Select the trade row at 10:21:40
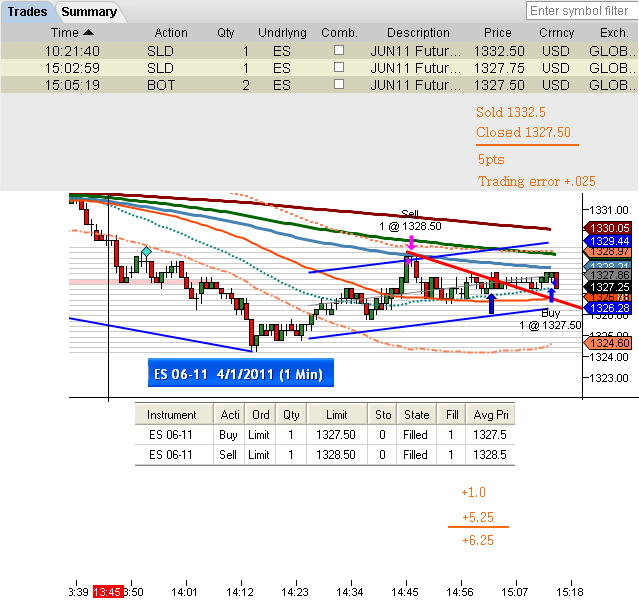Image resolution: width=639 pixels, height=604 pixels. coord(319,51)
